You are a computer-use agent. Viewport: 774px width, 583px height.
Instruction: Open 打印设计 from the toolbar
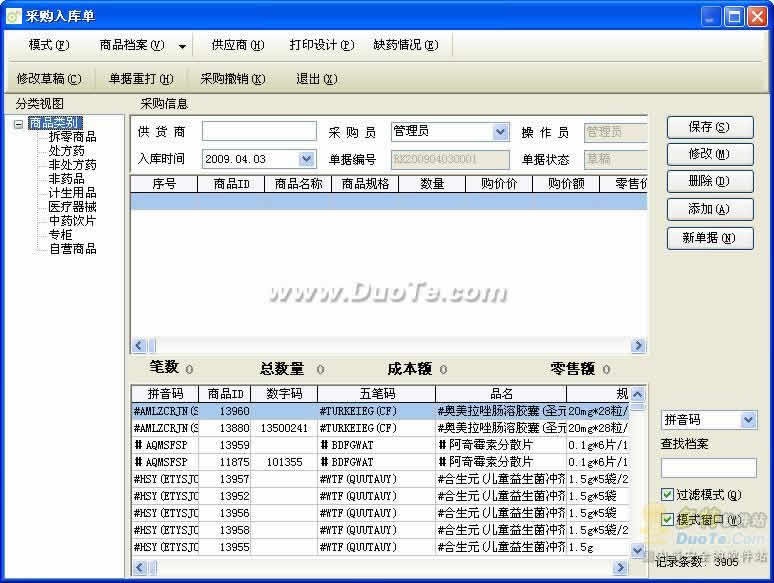(321, 45)
